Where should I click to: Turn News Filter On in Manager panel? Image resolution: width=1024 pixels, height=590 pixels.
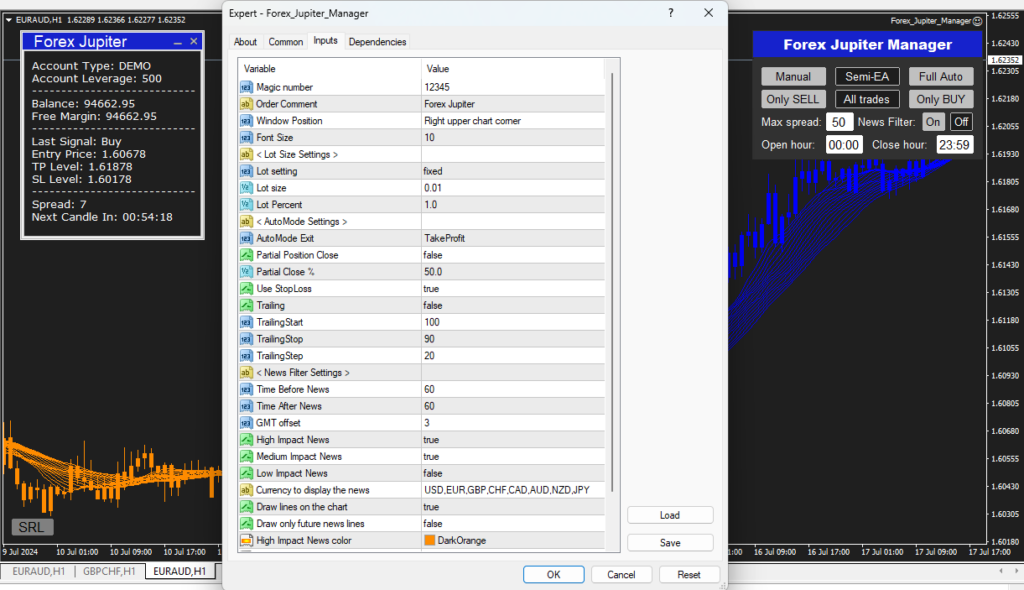[933, 122]
